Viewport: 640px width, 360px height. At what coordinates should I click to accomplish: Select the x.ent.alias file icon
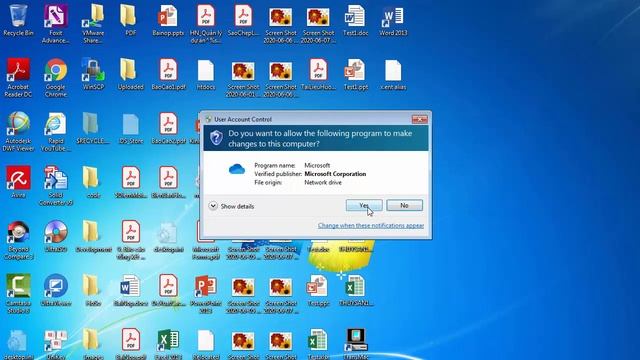(x=393, y=74)
